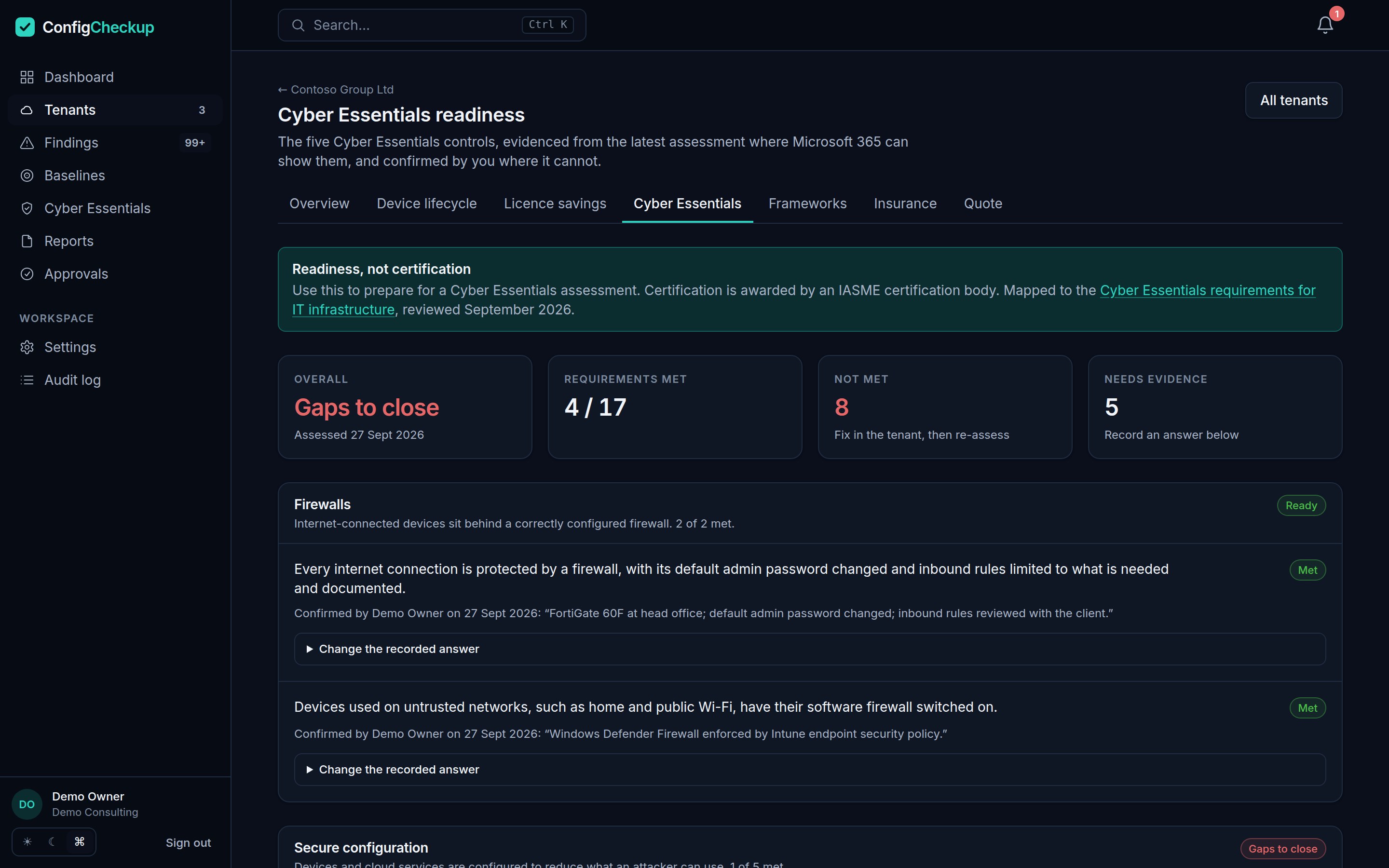This screenshot has width=1389, height=868.
Task: Click the DO user avatar
Action: tap(27, 804)
